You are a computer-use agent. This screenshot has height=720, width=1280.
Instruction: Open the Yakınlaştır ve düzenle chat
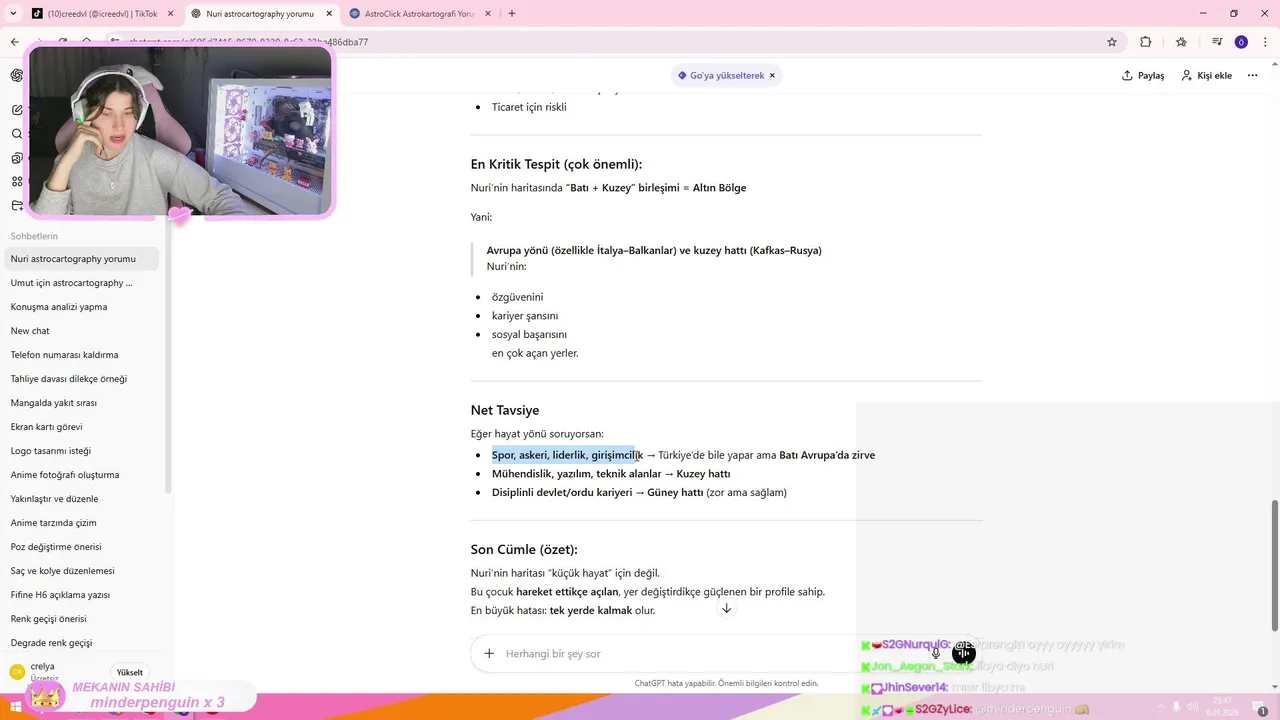pyautogui.click(x=81, y=499)
